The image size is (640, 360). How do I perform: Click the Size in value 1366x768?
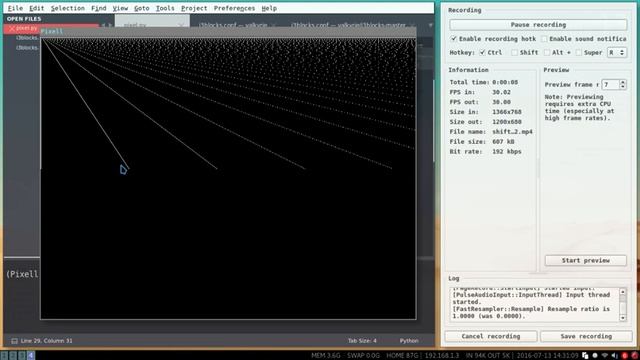tap(507, 112)
